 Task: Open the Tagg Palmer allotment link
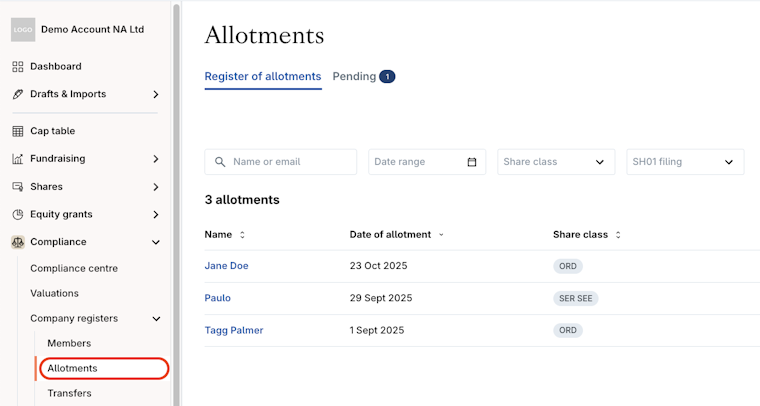point(233,330)
